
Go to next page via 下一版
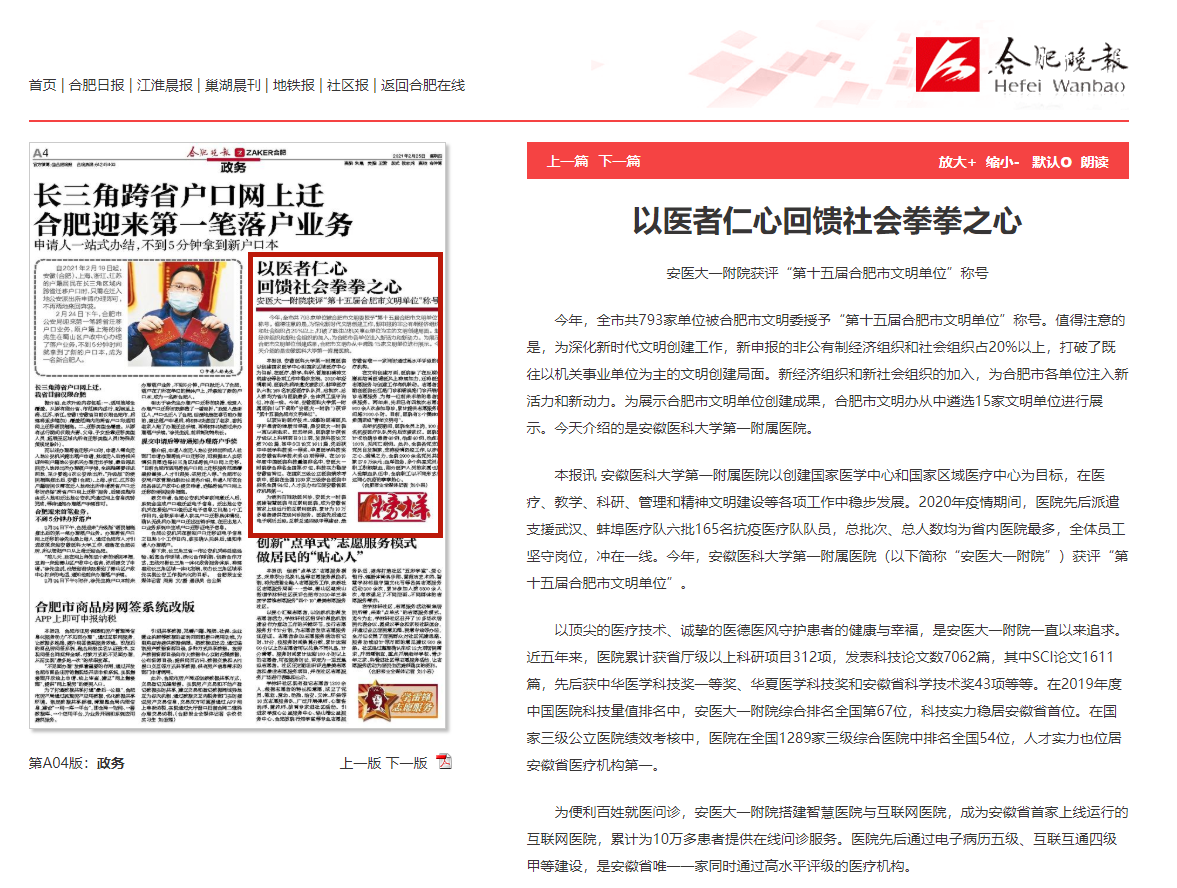(x=407, y=763)
